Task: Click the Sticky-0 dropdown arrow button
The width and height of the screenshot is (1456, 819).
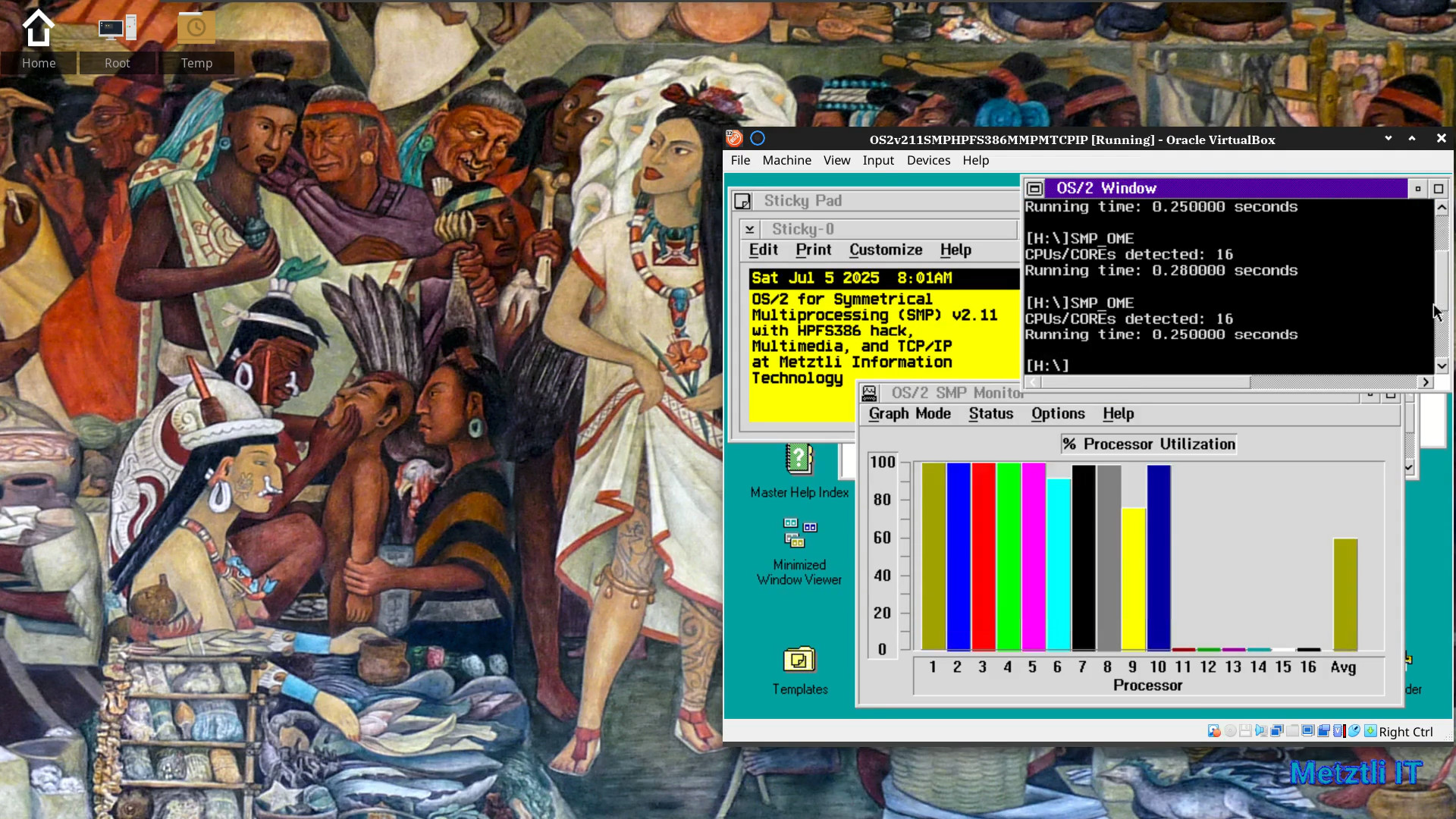Action: (749, 229)
